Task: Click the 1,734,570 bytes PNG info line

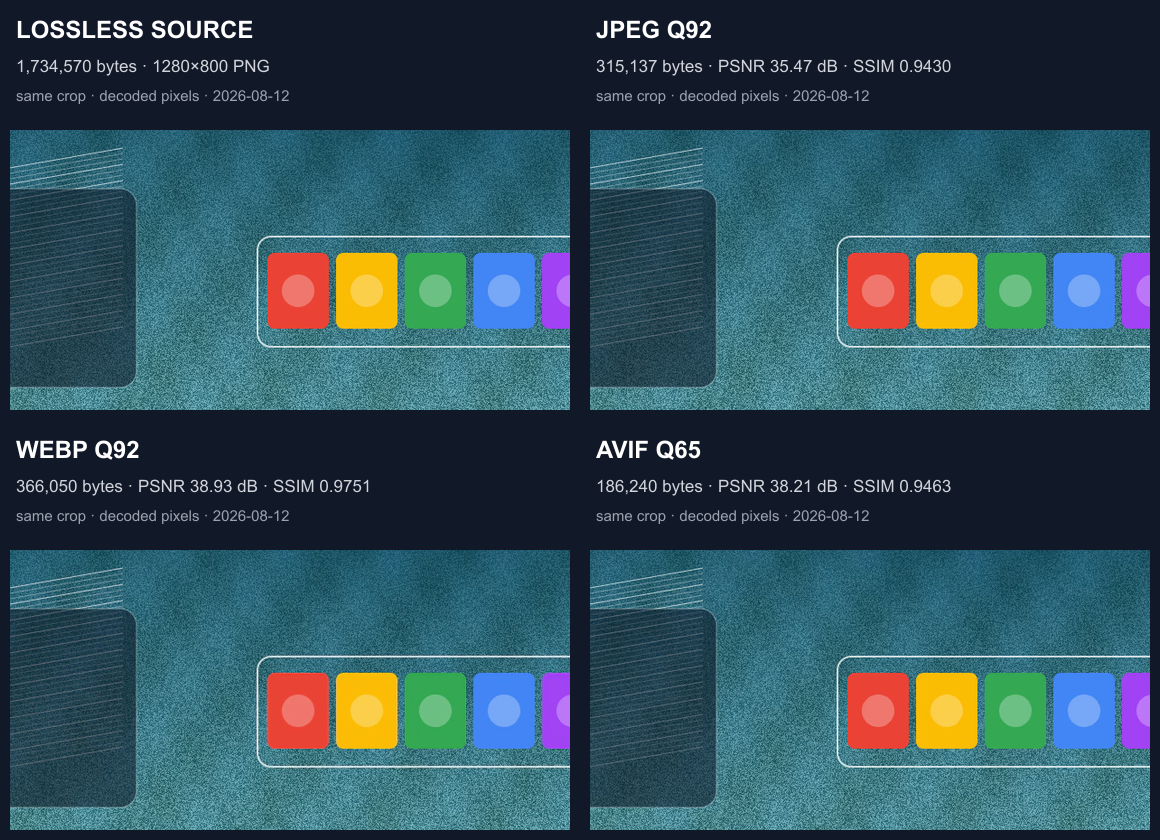Action: coord(143,66)
